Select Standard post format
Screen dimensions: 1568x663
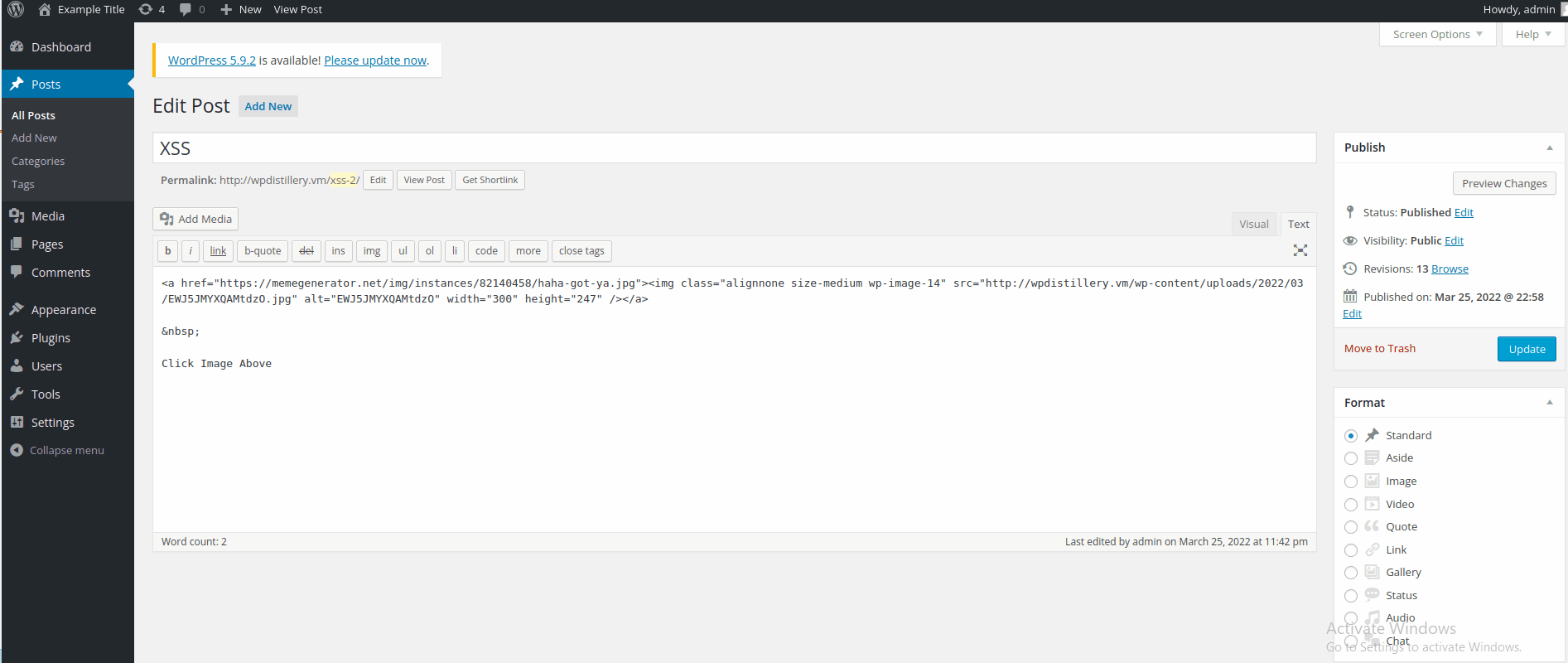pos(1351,436)
